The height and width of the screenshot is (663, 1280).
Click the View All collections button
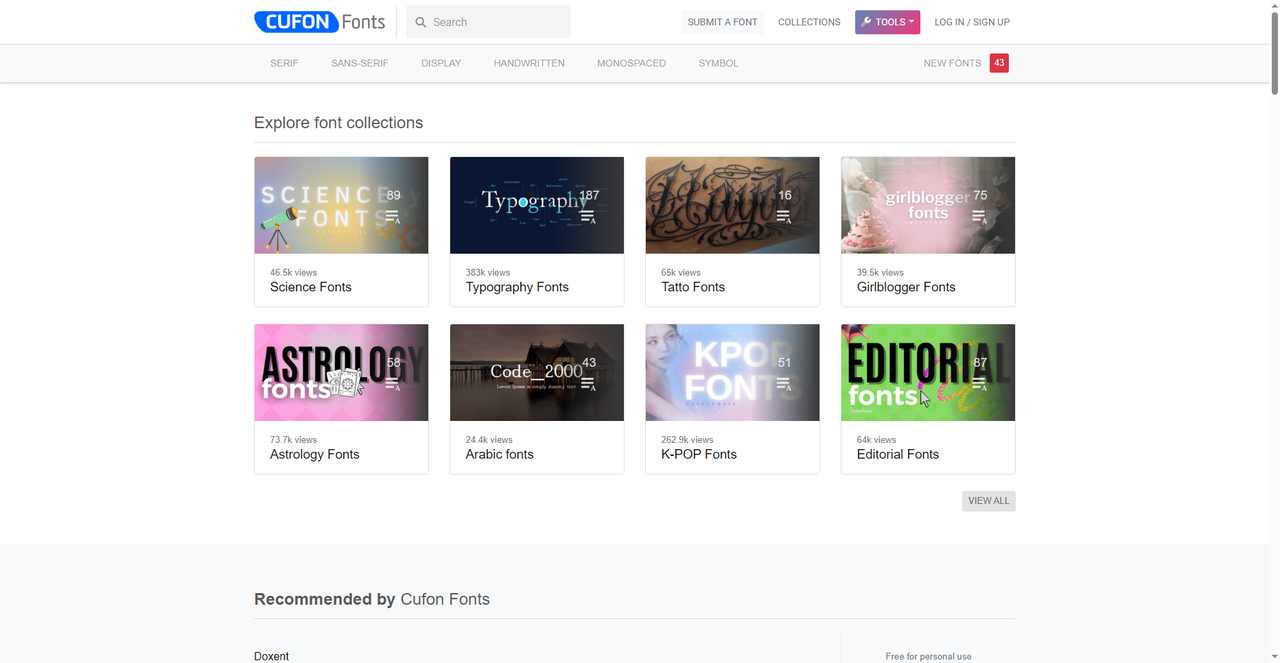pos(988,501)
